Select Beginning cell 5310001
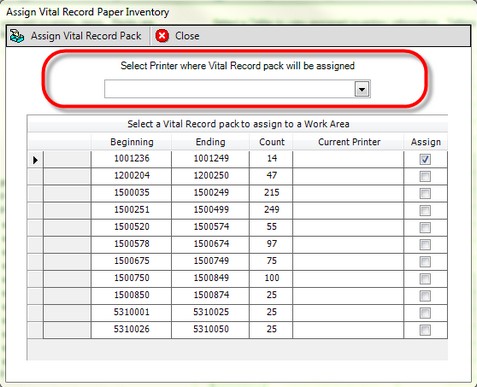 (x=131, y=312)
